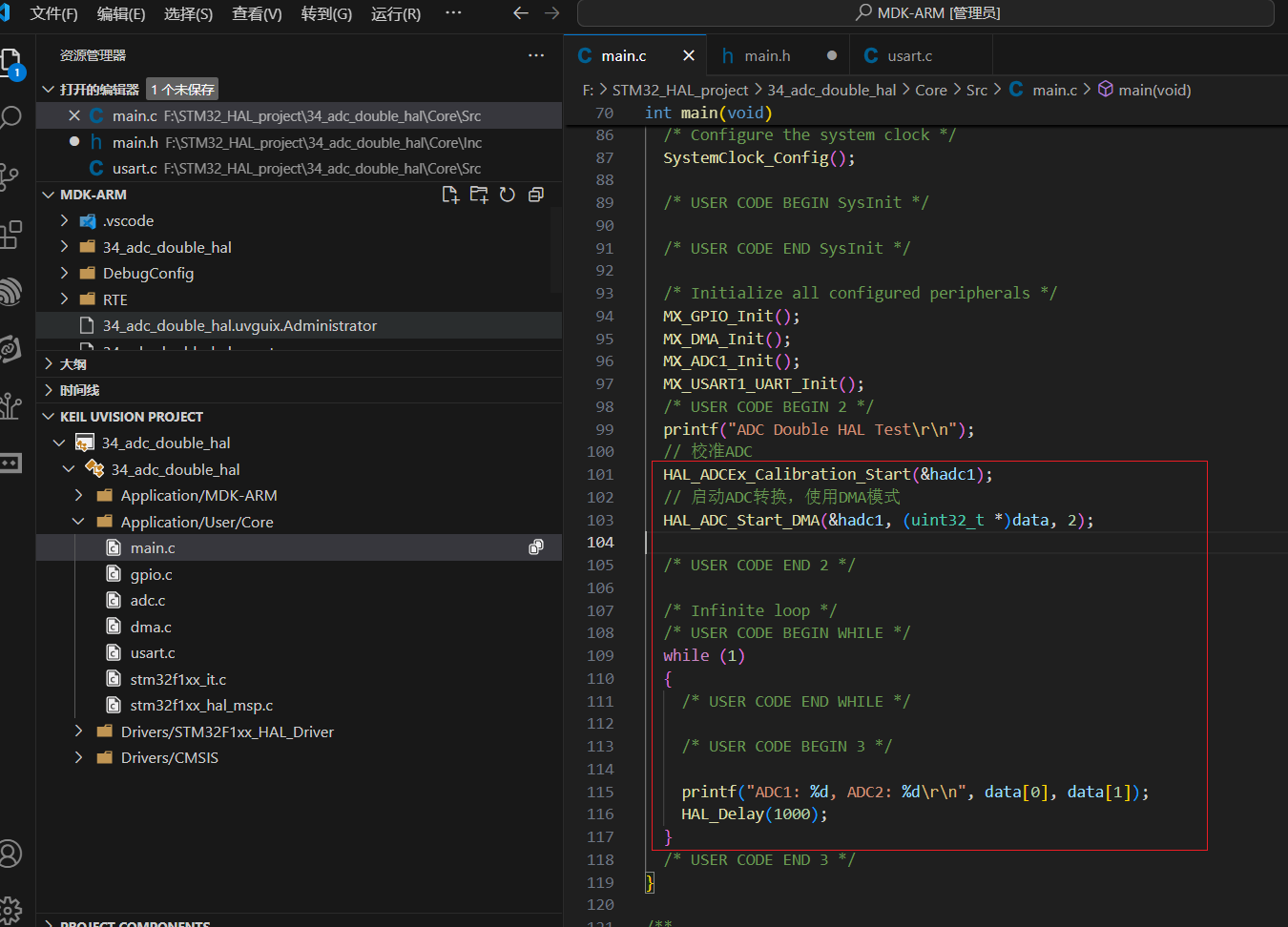
Task: Open the 查看(V) menu
Action: tap(258, 13)
